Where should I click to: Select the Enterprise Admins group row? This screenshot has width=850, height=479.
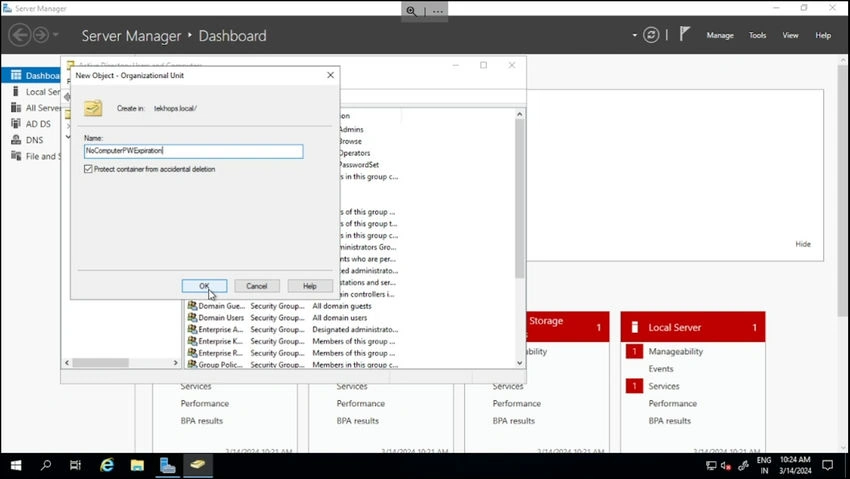point(293,329)
